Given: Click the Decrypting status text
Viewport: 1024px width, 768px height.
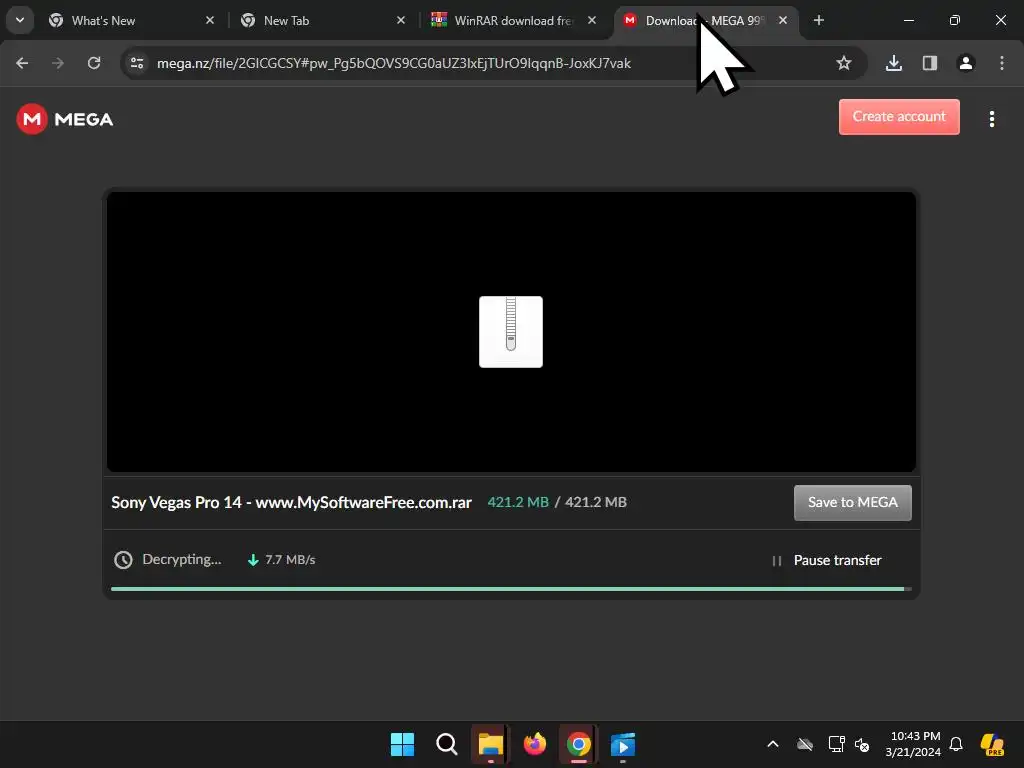Looking at the screenshot, I should click(x=182, y=560).
